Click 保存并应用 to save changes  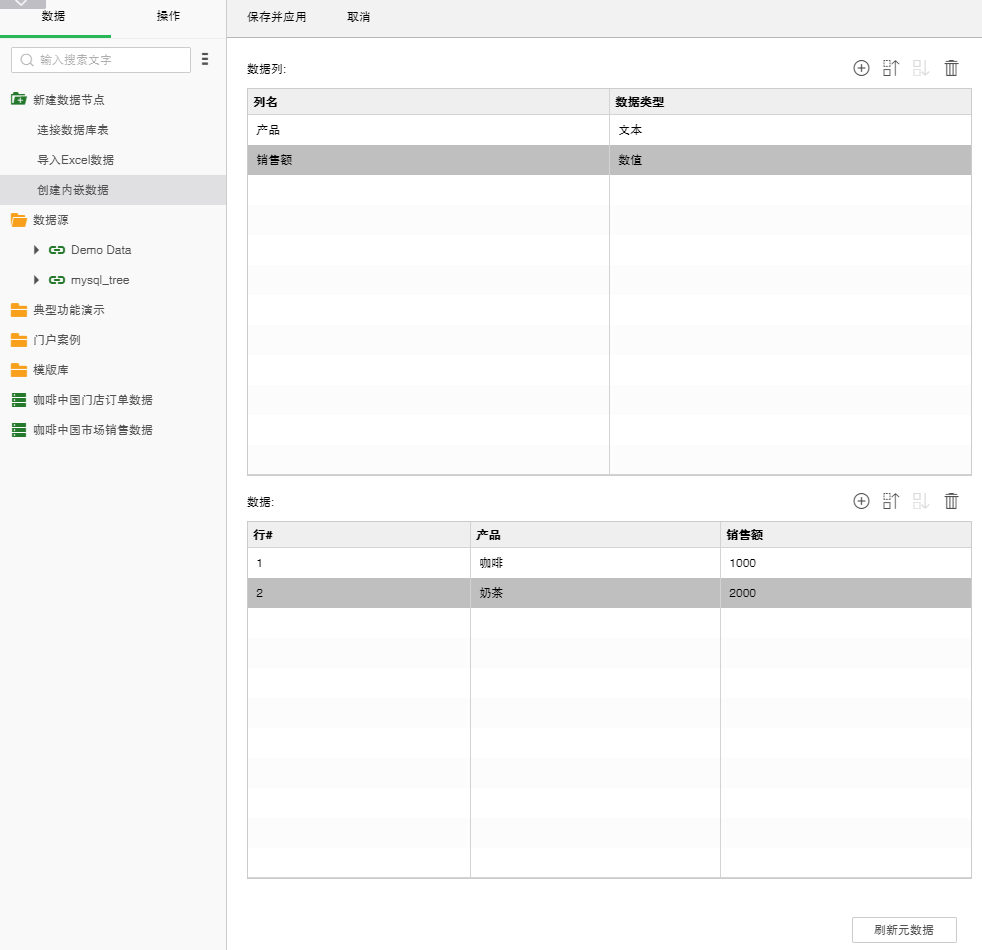[276, 18]
